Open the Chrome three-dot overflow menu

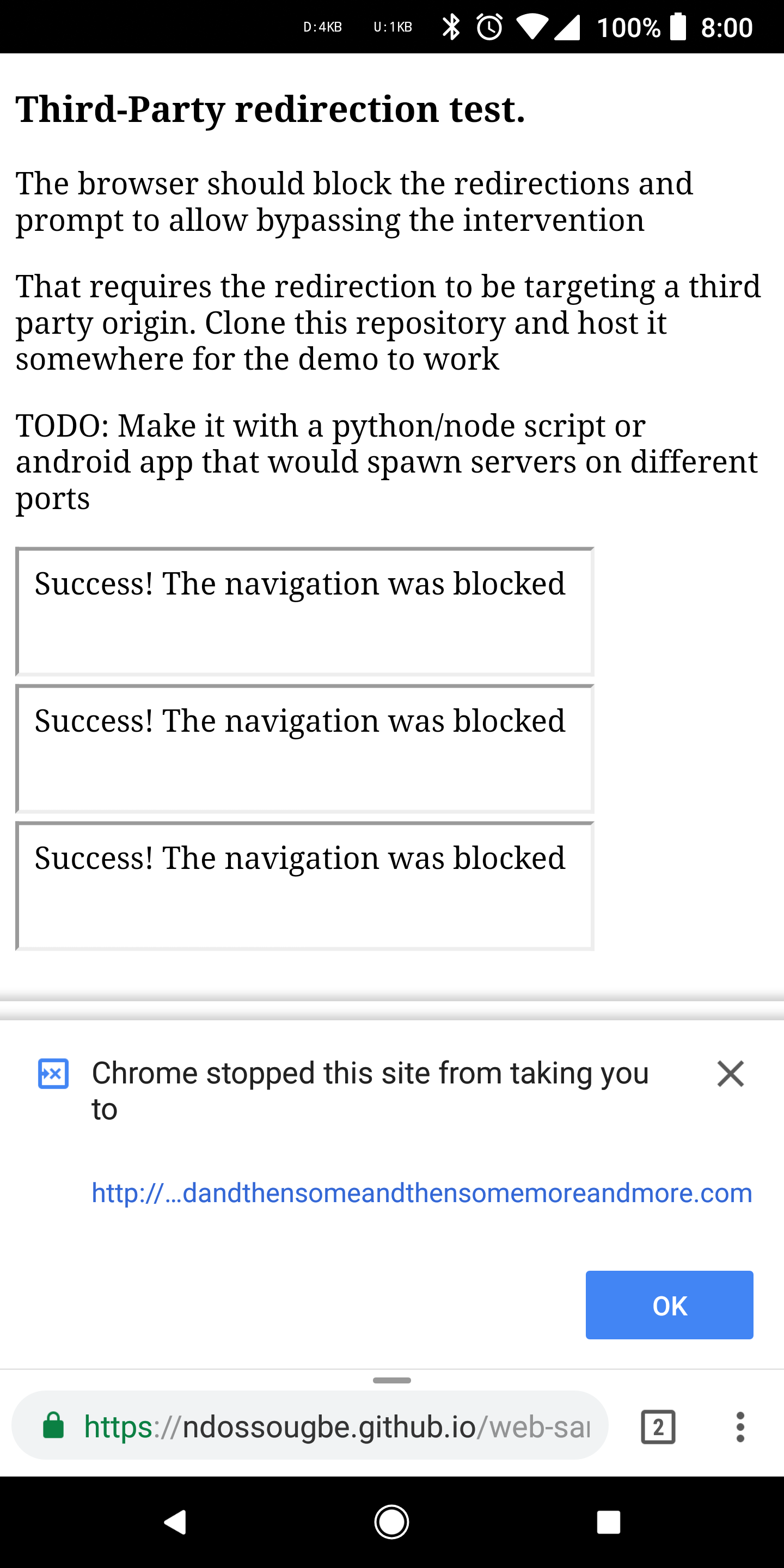click(x=740, y=1425)
